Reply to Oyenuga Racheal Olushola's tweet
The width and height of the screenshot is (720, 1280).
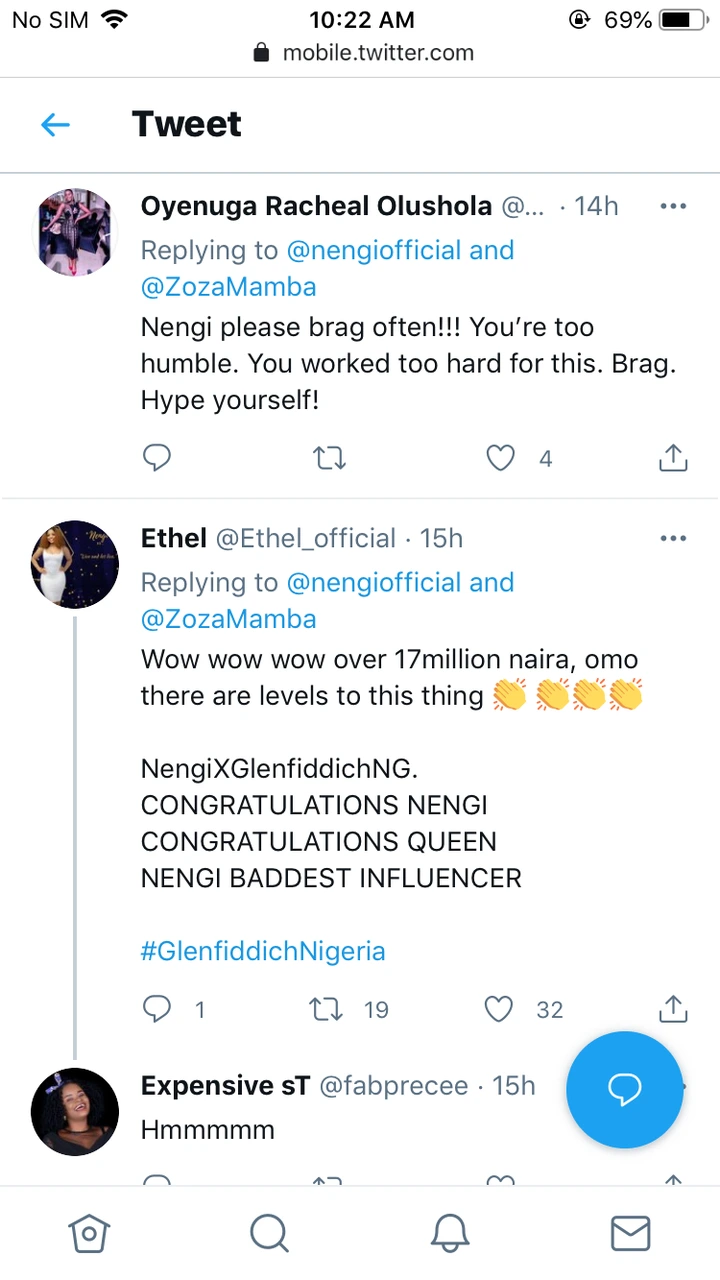tap(156, 458)
